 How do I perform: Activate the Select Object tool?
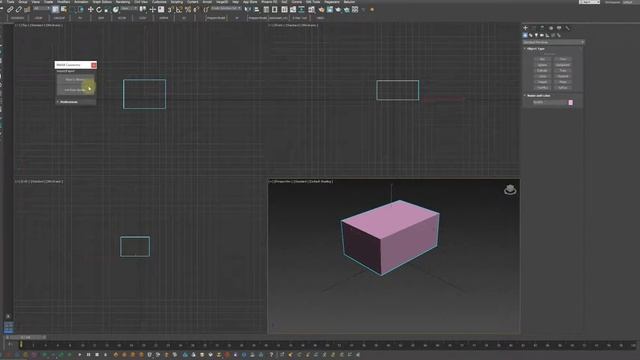tap(56, 9)
